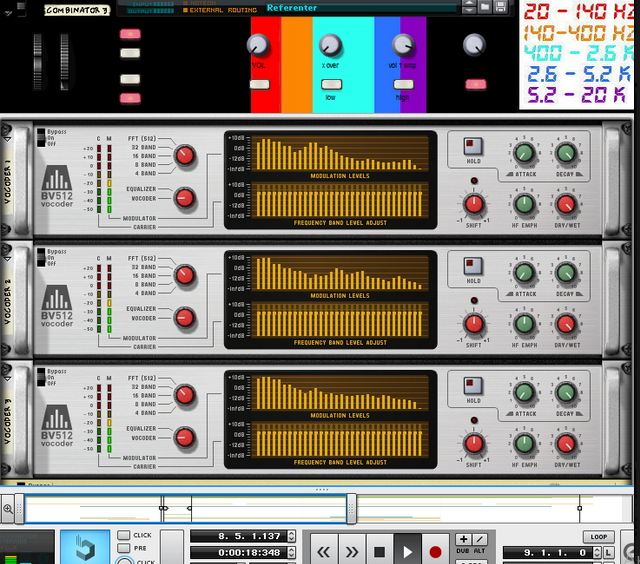Toggle pink button under the unlabeled Combinator knob
The width and height of the screenshot is (640, 564).
(476, 84)
